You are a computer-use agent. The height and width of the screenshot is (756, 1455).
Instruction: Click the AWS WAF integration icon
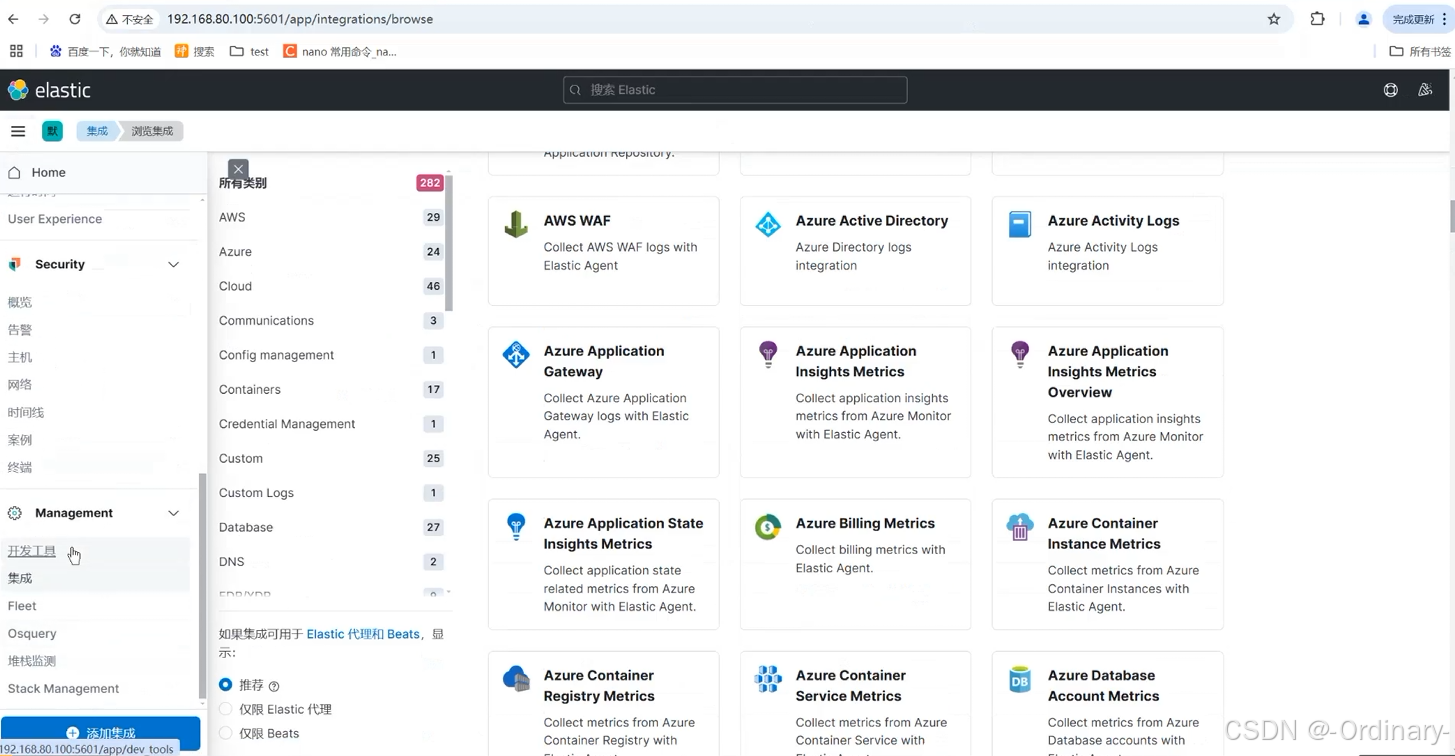(x=516, y=224)
